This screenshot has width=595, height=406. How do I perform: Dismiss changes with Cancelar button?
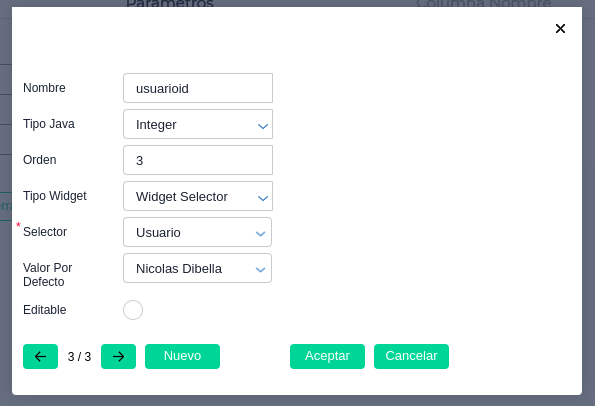point(411,356)
